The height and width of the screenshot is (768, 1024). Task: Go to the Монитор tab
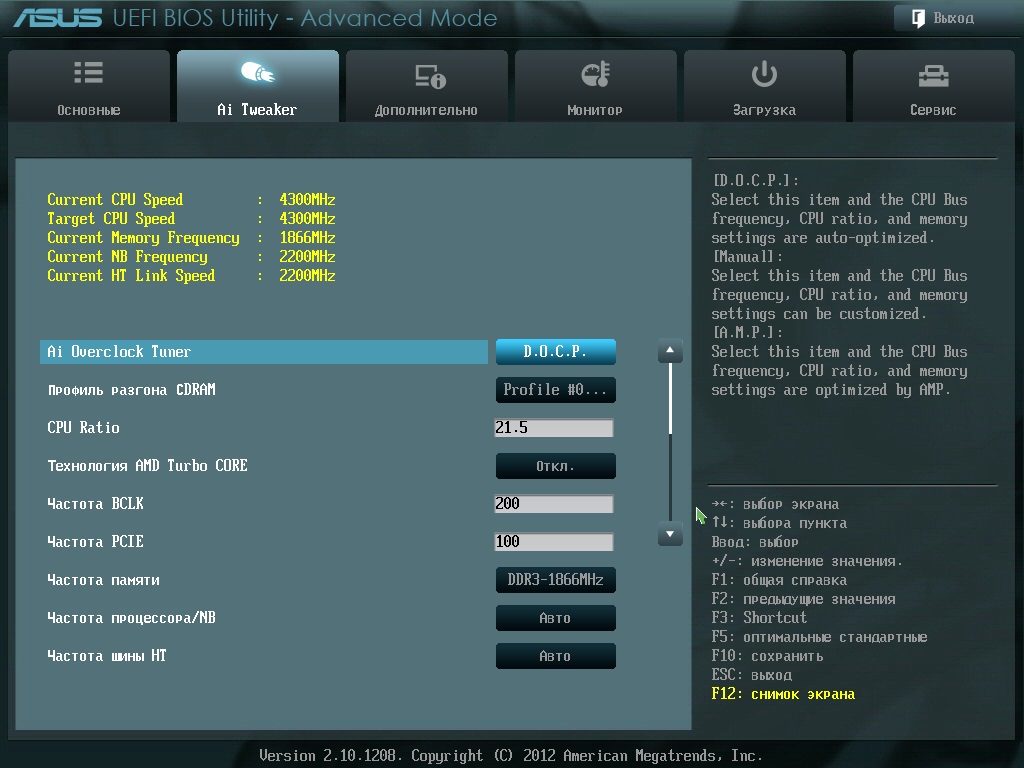596,86
